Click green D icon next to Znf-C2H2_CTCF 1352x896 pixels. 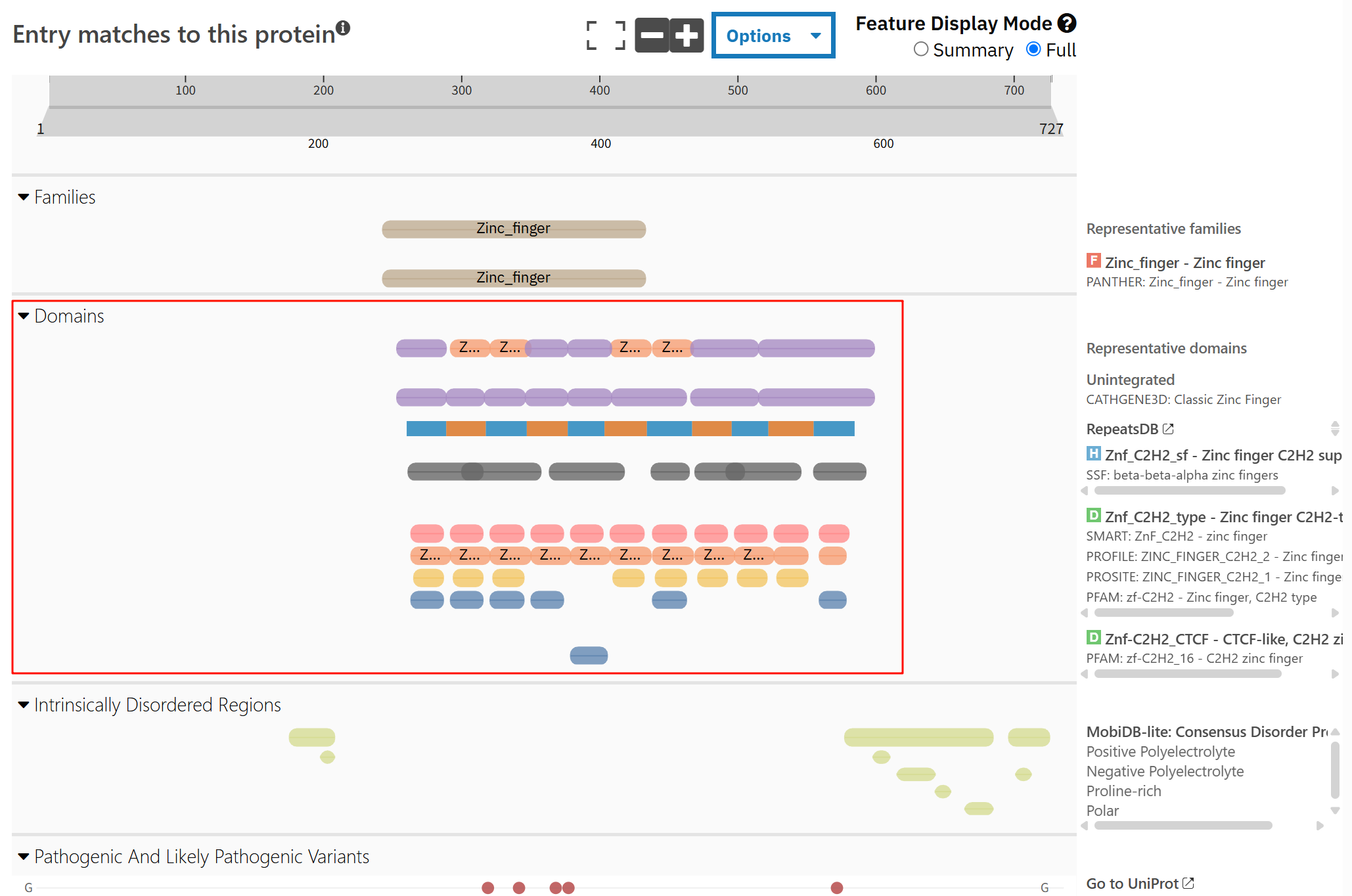click(x=1093, y=637)
